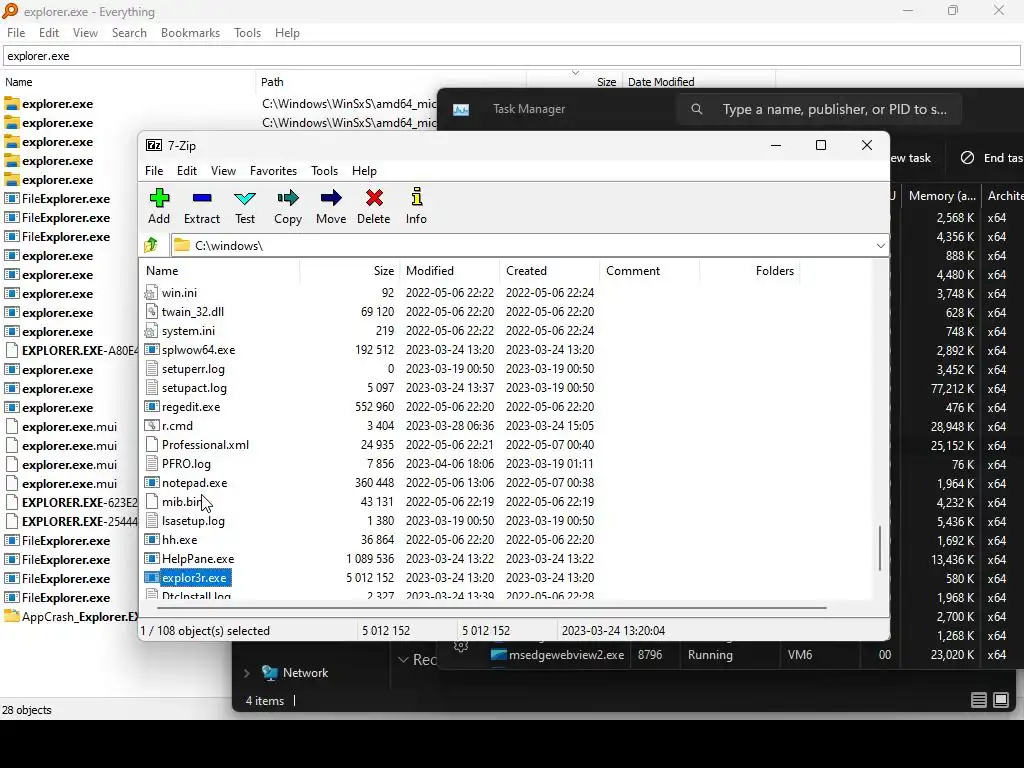Image resolution: width=1024 pixels, height=768 pixels.
Task: Click the Copy icon in 7-Zip toolbar
Action: 288,198
